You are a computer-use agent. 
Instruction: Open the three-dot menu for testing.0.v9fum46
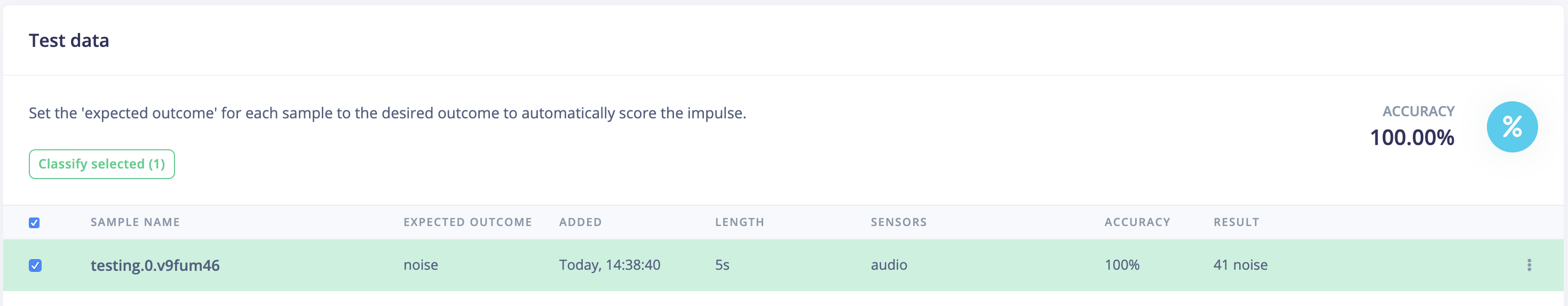pos(1529,264)
